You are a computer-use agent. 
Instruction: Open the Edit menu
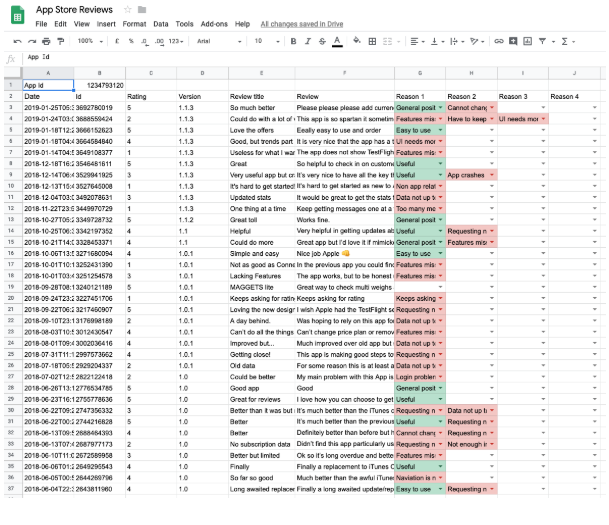pyautogui.click(x=60, y=24)
